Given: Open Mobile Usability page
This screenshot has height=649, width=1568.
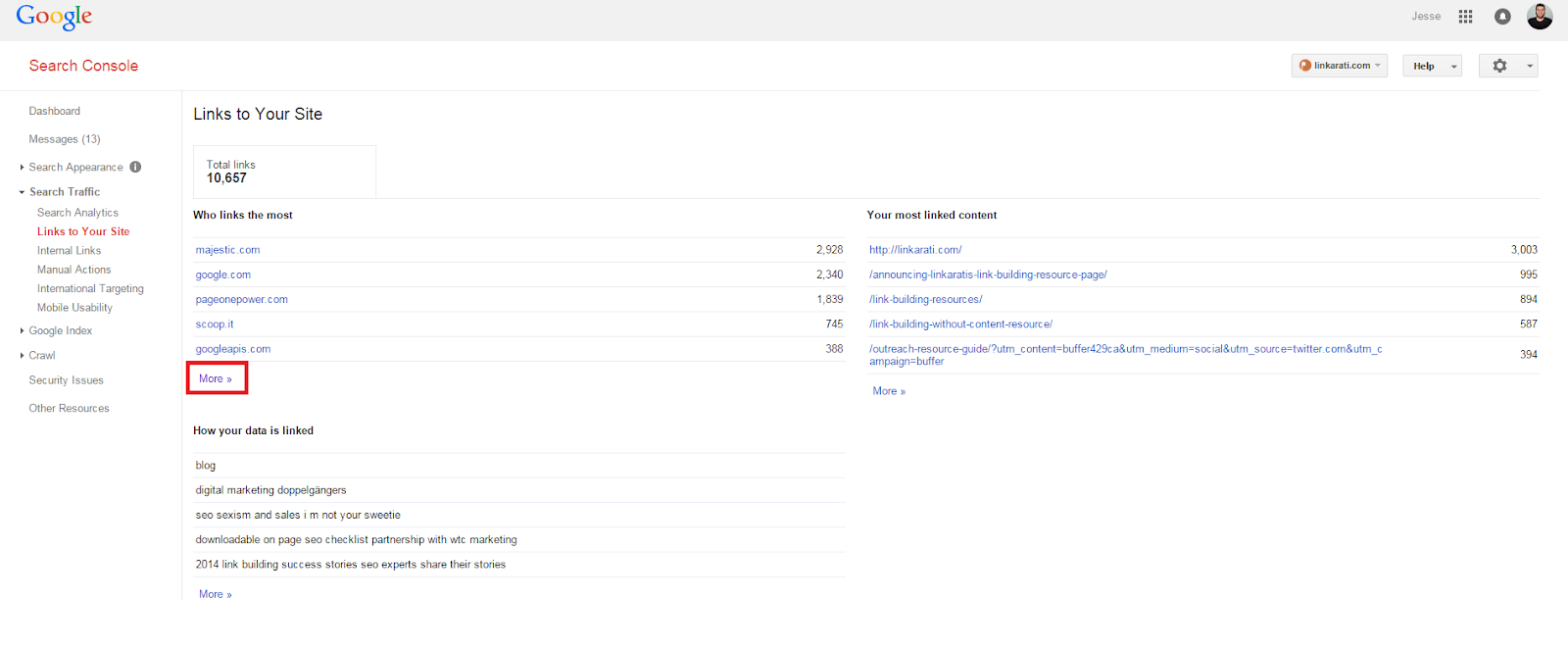Looking at the screenshot, I should [x=74, y=308].
